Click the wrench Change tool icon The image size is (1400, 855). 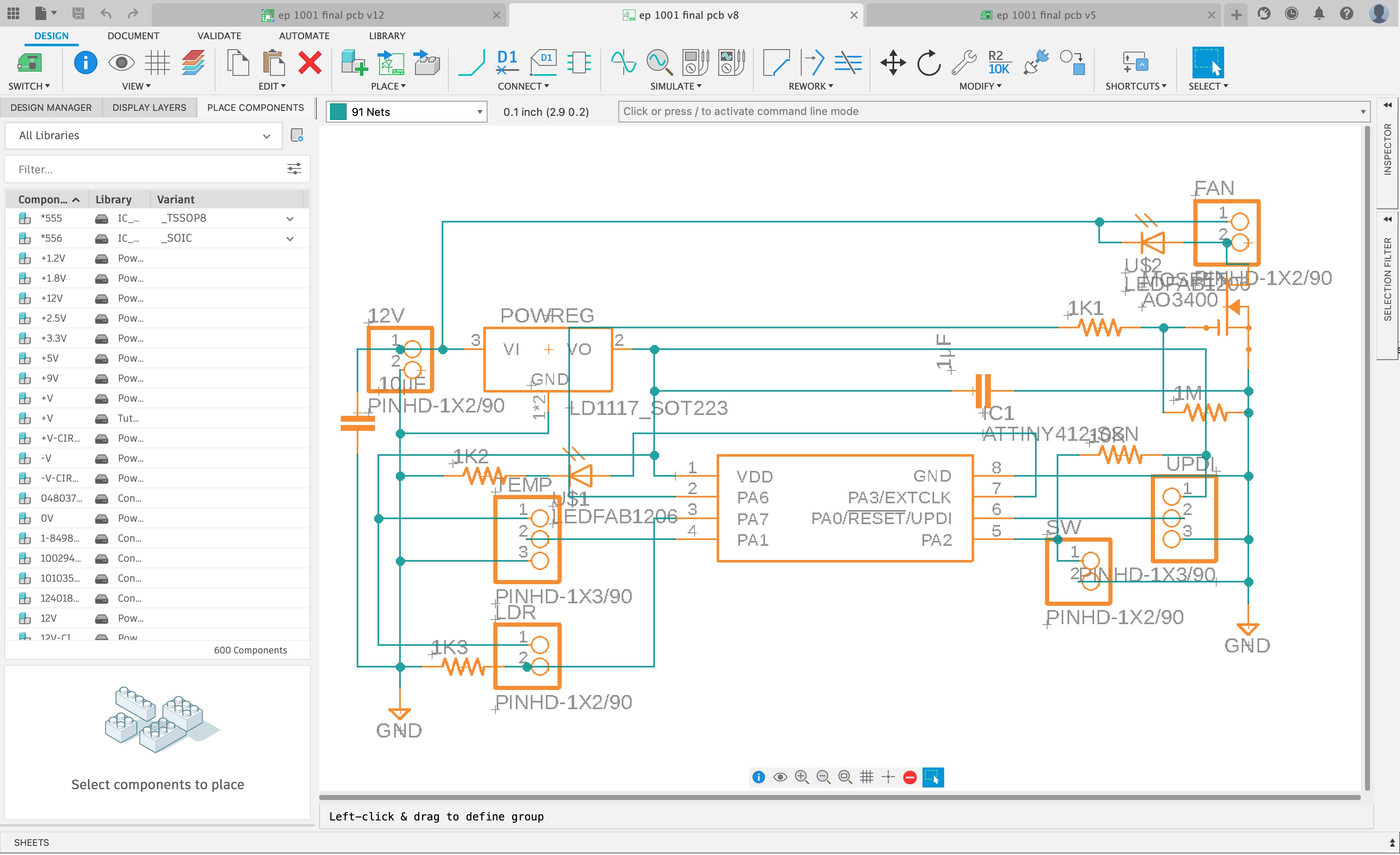pos(964,62)
